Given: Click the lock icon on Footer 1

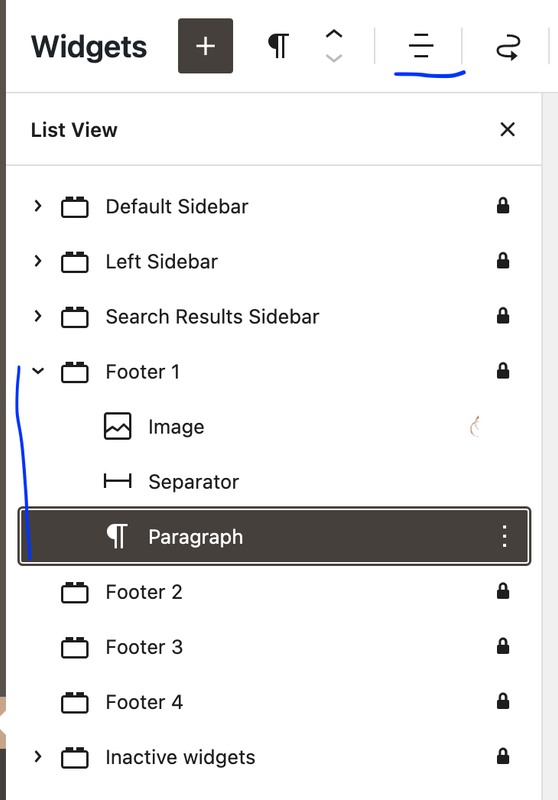Looking at the screenshot, I should (x=503, y=371).
